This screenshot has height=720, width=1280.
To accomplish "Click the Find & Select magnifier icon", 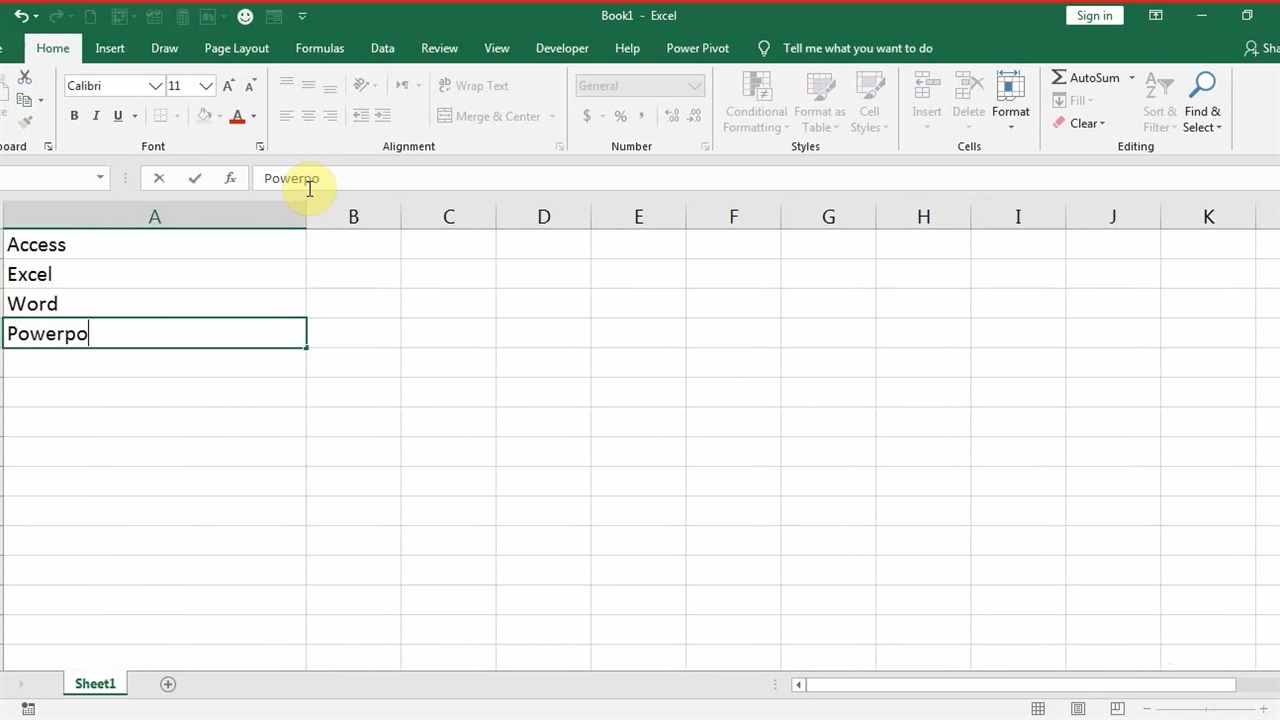I will pos(1202,87).
